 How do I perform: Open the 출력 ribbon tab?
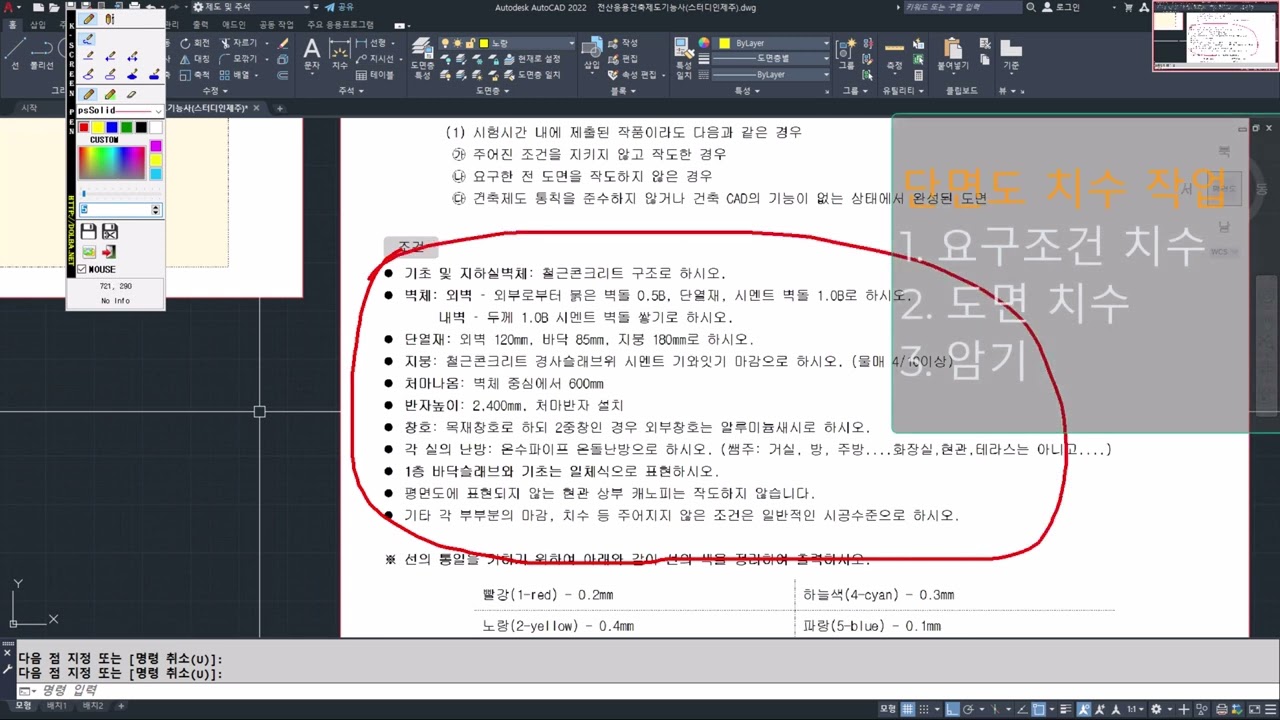(x=200, y=24)
